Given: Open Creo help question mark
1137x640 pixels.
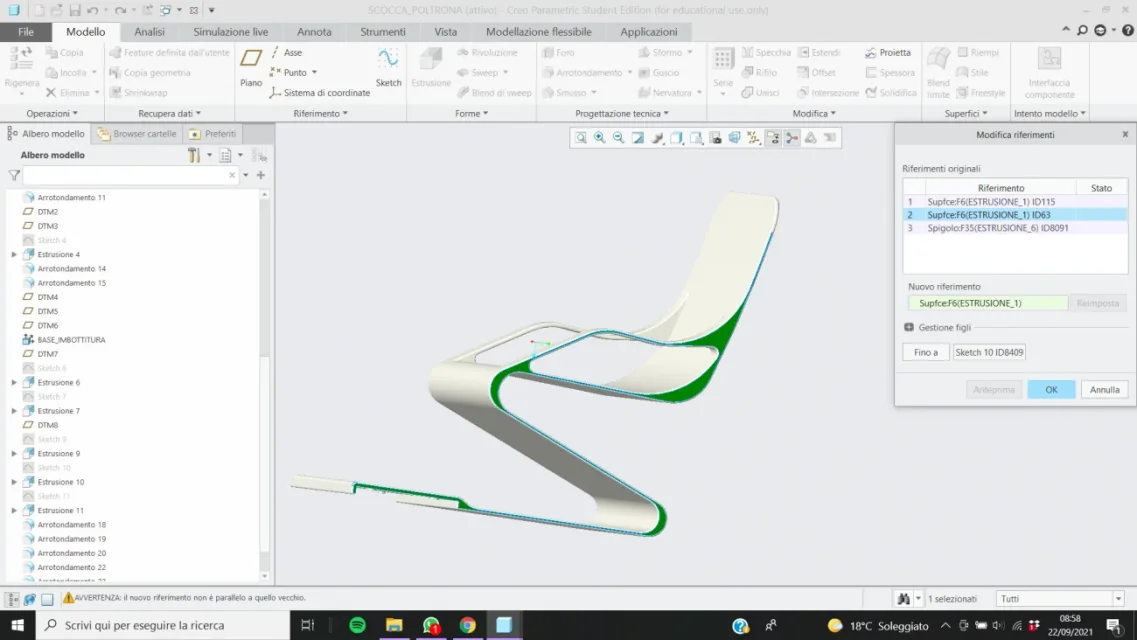Looking at the screenshot, I should (x=1128, y=30).
